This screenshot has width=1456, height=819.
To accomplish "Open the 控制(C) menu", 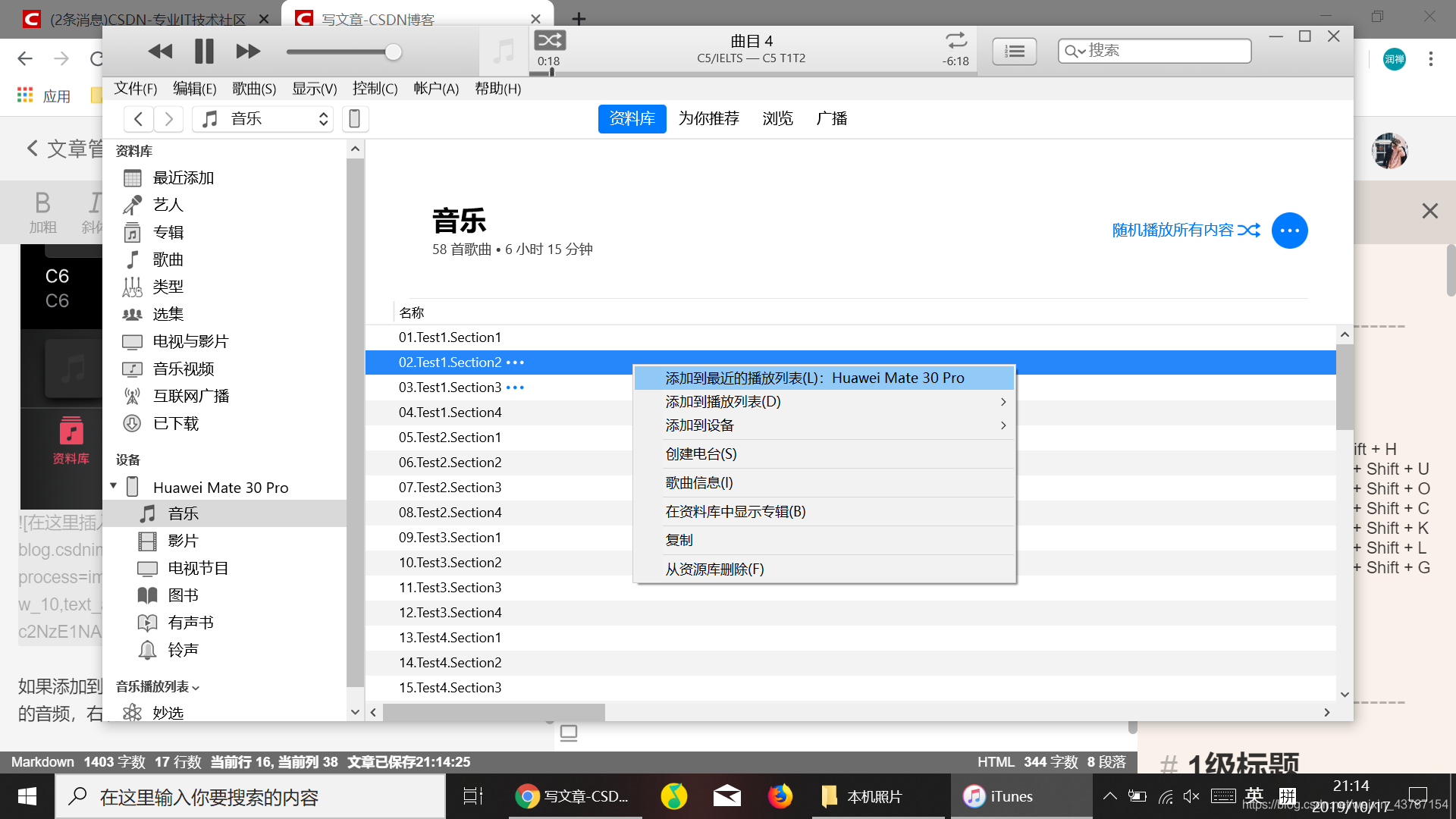I will (375, 89).
